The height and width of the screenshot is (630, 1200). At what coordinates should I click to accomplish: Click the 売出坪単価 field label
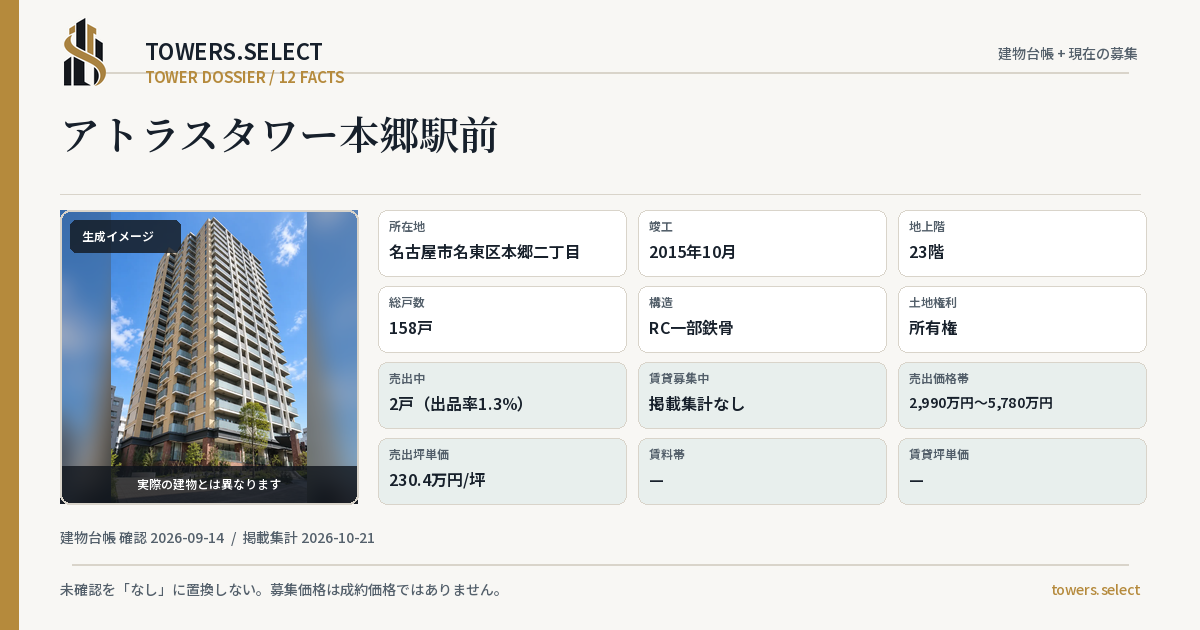click(419, 455)
